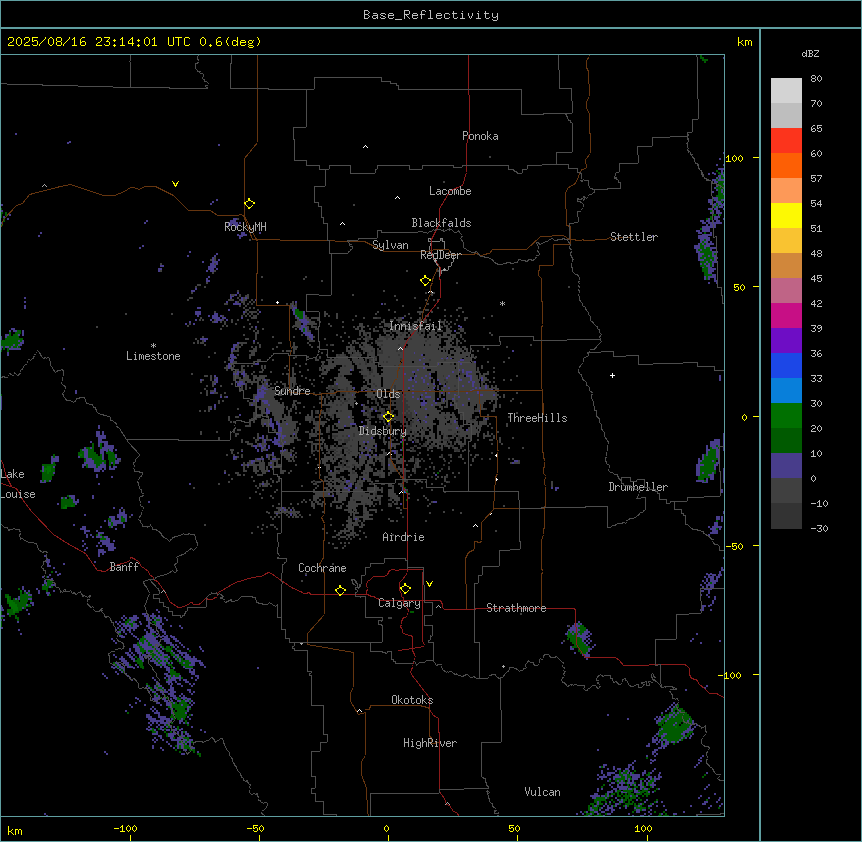Click the yellow V marker northeast of Calgary
The width and height of the screenshot is (862, 842).
point(429,584)
